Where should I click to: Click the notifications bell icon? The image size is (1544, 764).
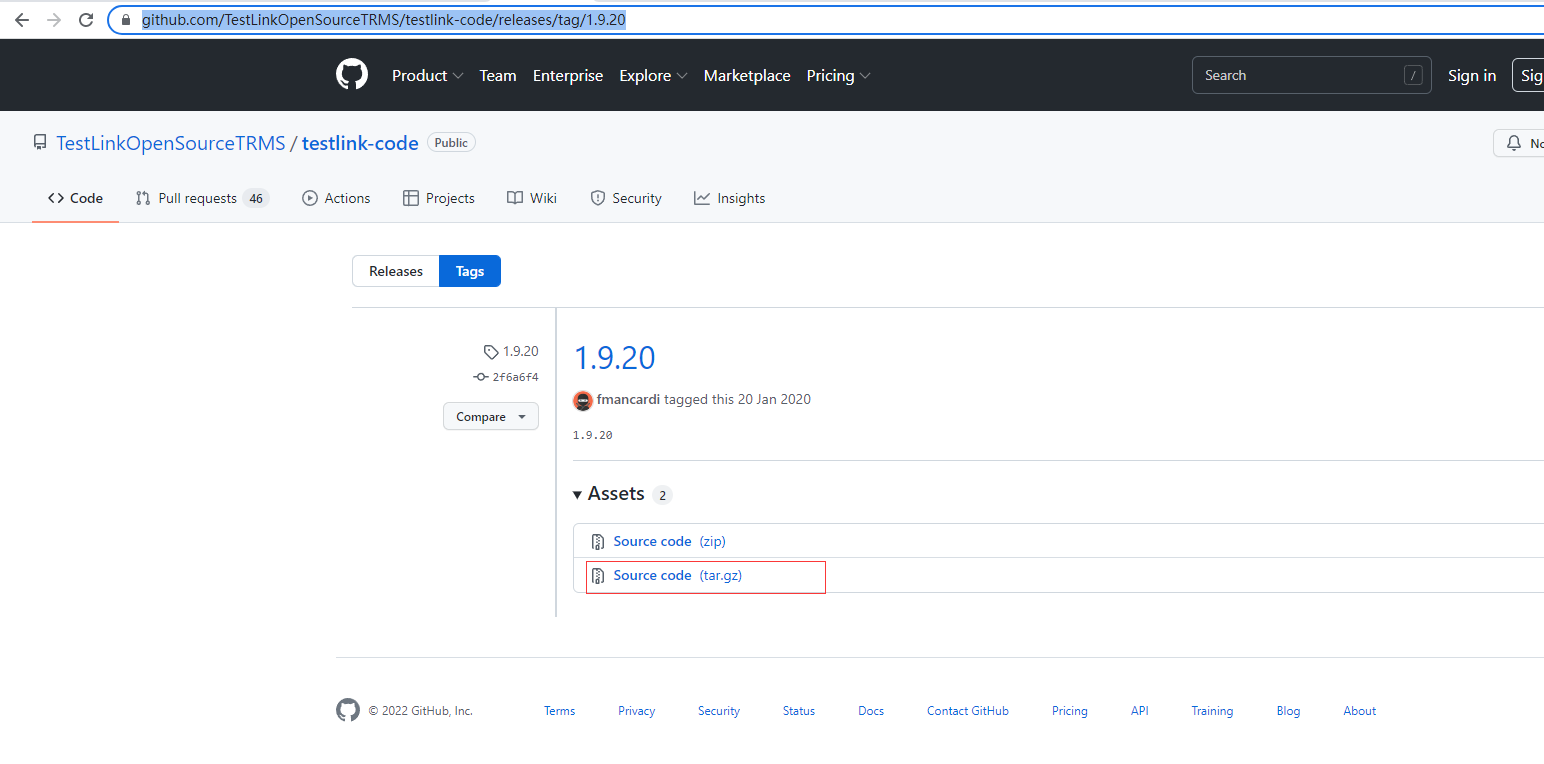[1514, 143]
